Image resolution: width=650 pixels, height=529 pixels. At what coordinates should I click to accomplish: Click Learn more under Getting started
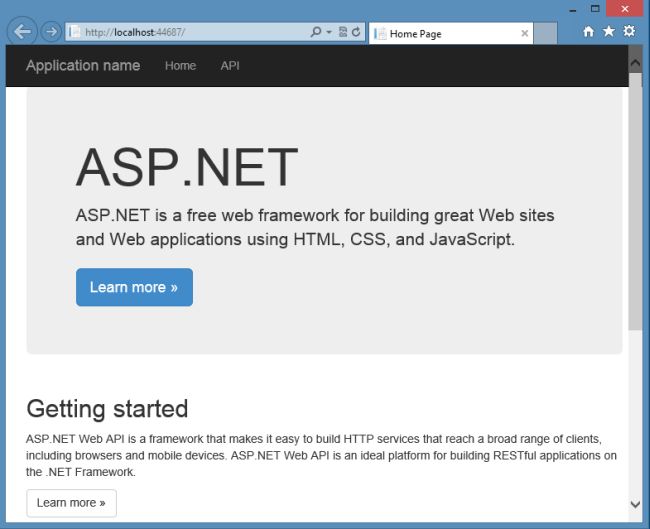coord(71,503)
